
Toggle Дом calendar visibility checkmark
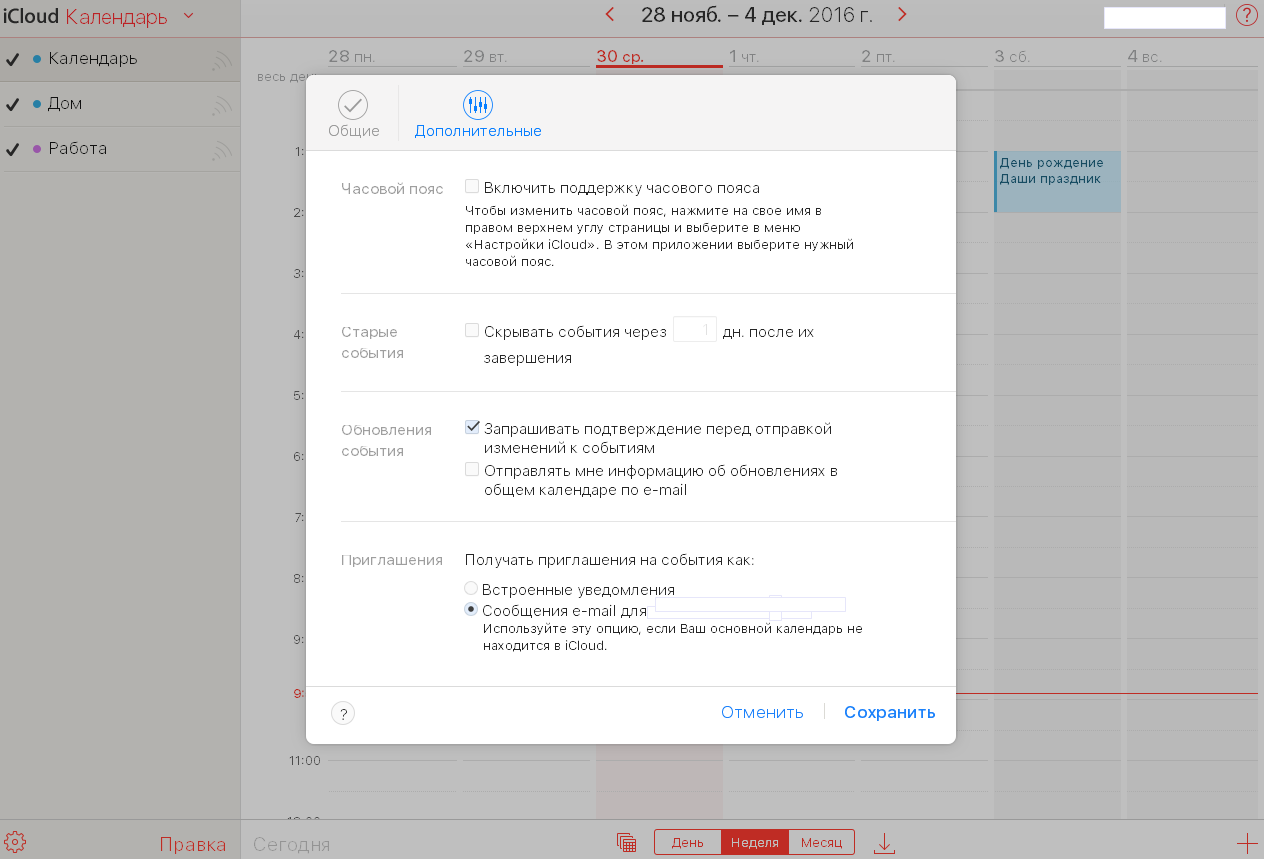[12, 104]
